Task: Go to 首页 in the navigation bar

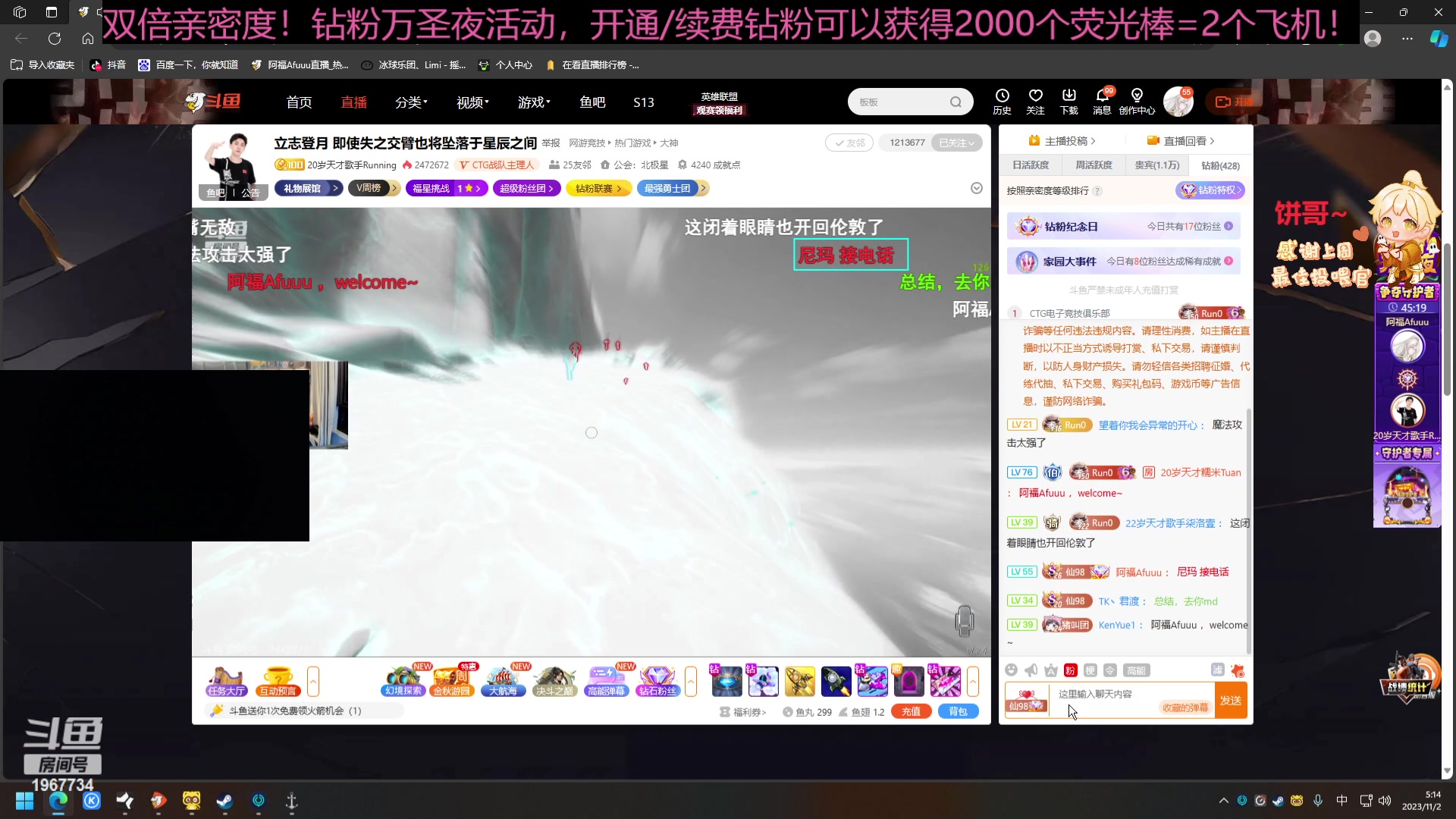Action: (299, 102)
